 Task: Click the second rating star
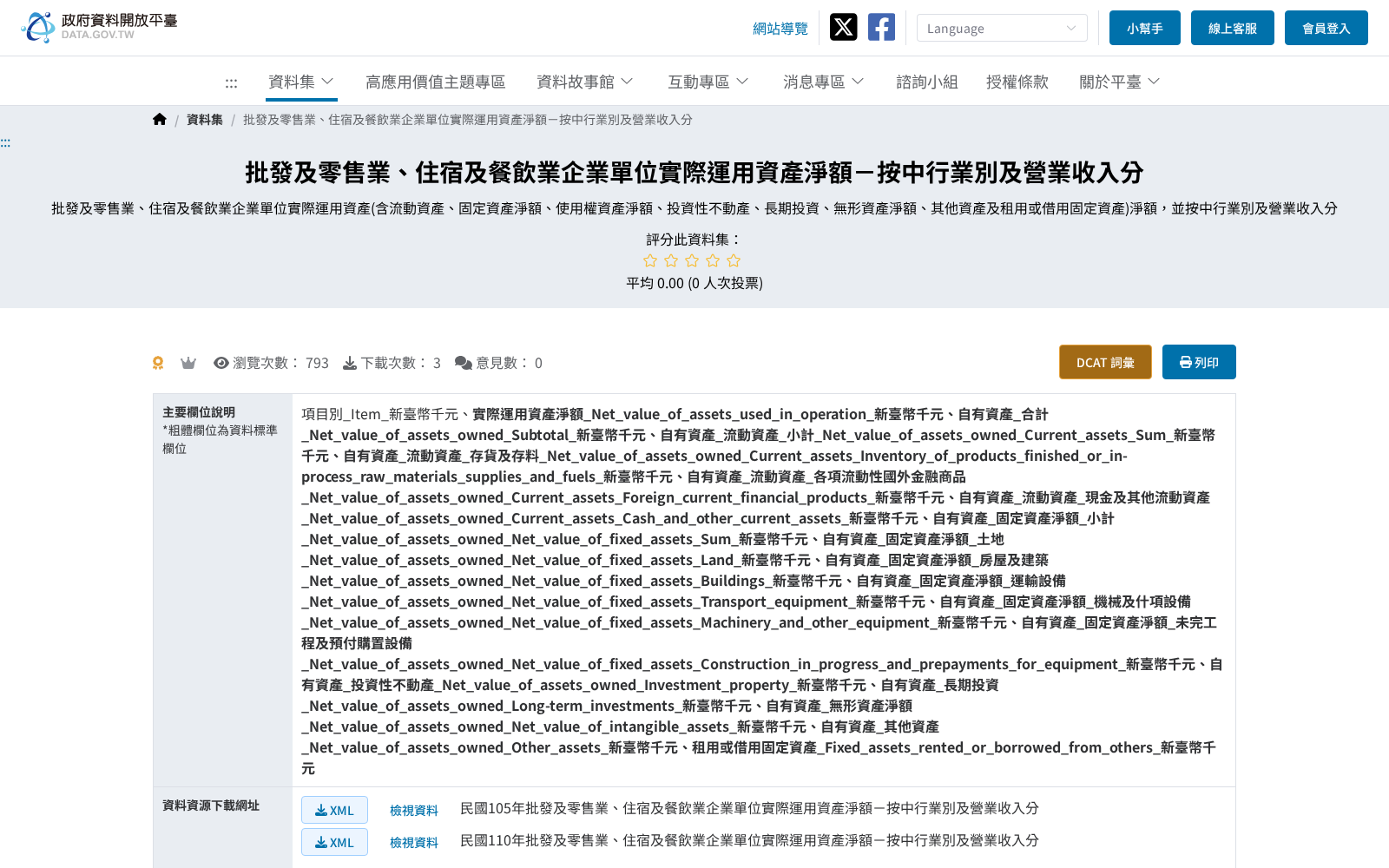pyautogui.click(x=671, y=260)
